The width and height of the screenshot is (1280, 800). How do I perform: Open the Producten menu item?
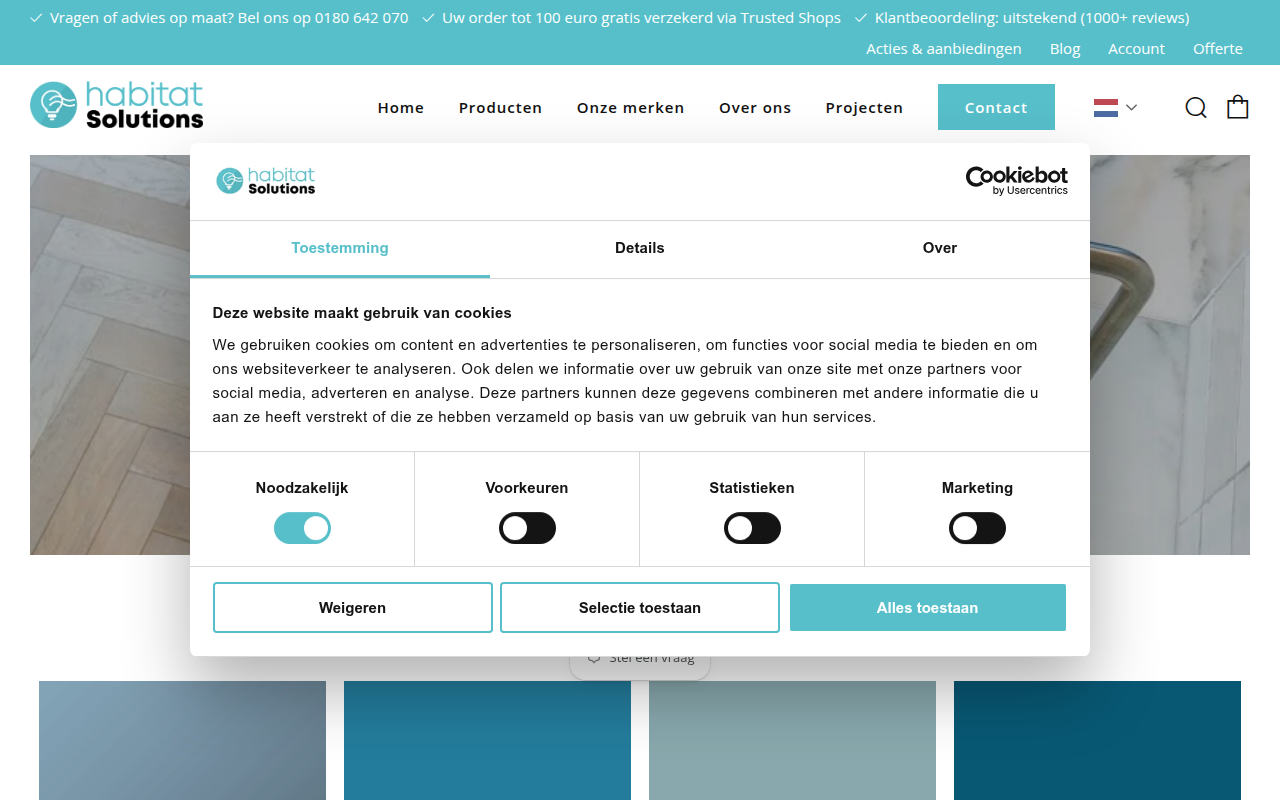tap(500, 107)
